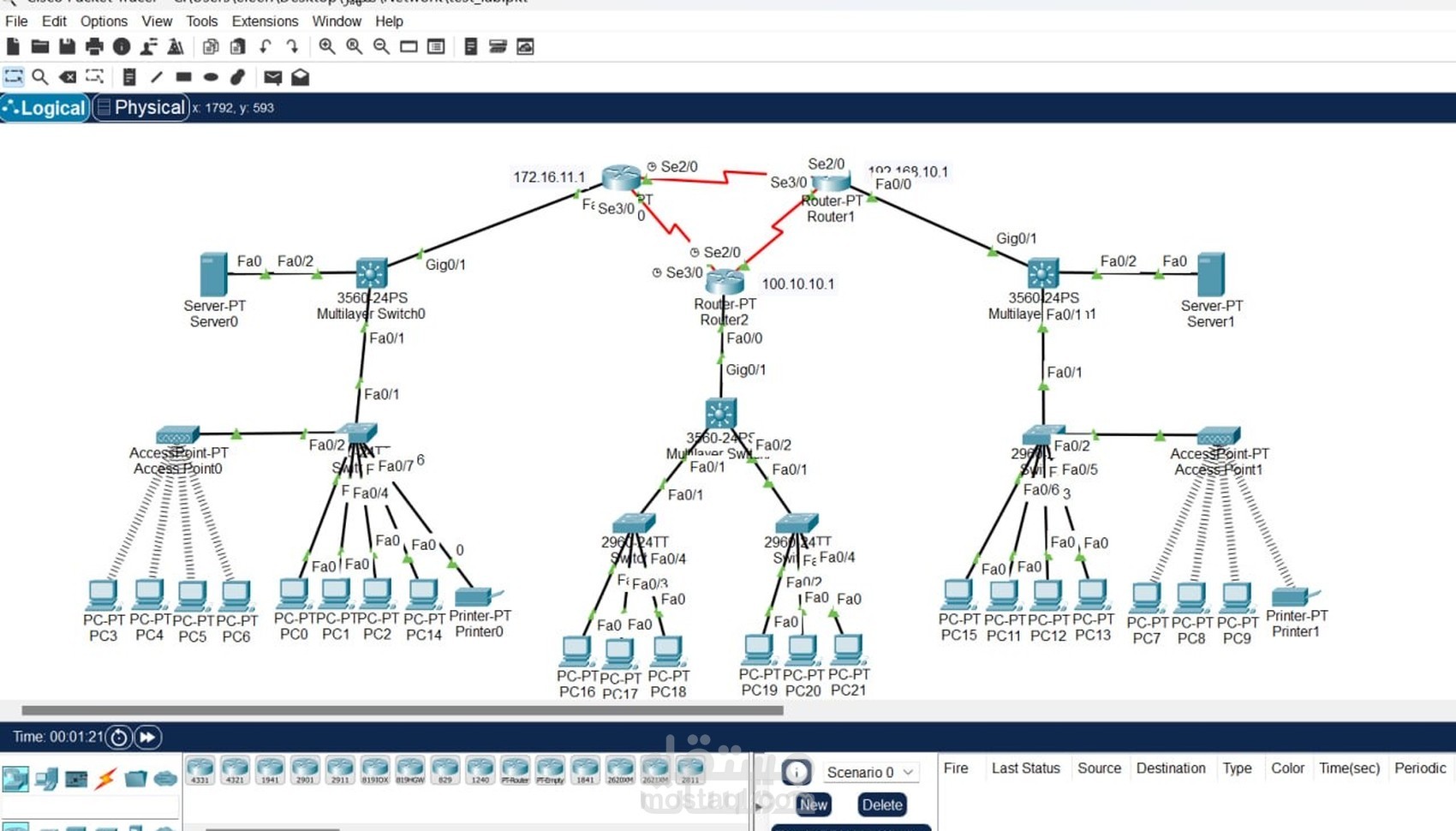Choose the Place Note tool
The width and height of the screenshot is (1456, 831).
pos(129,76)
